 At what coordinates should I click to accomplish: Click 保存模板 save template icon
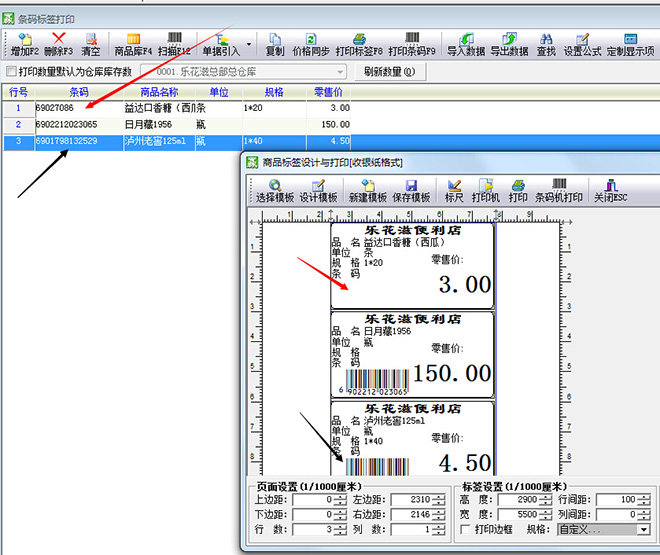coord(410,190)
